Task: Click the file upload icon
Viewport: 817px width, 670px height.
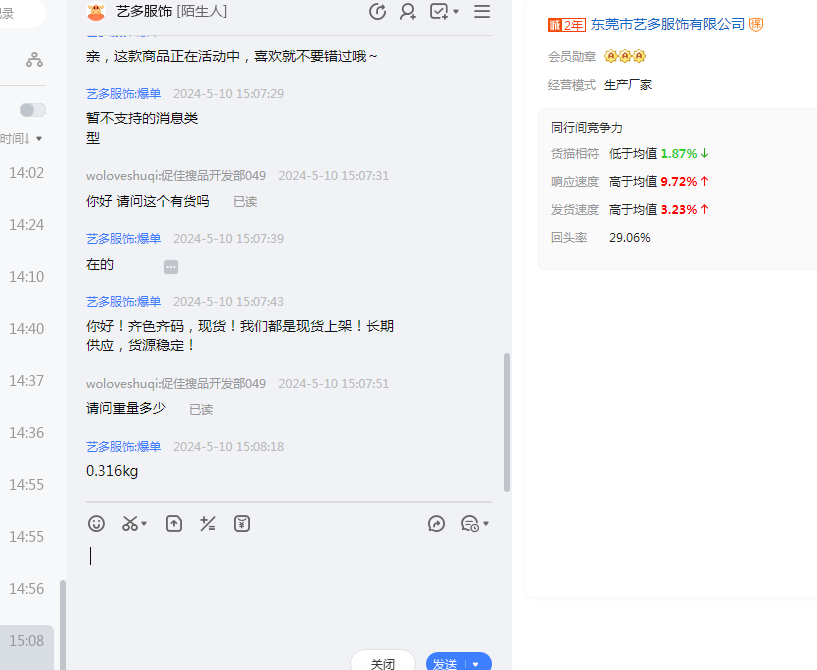Action: point(174,523)
